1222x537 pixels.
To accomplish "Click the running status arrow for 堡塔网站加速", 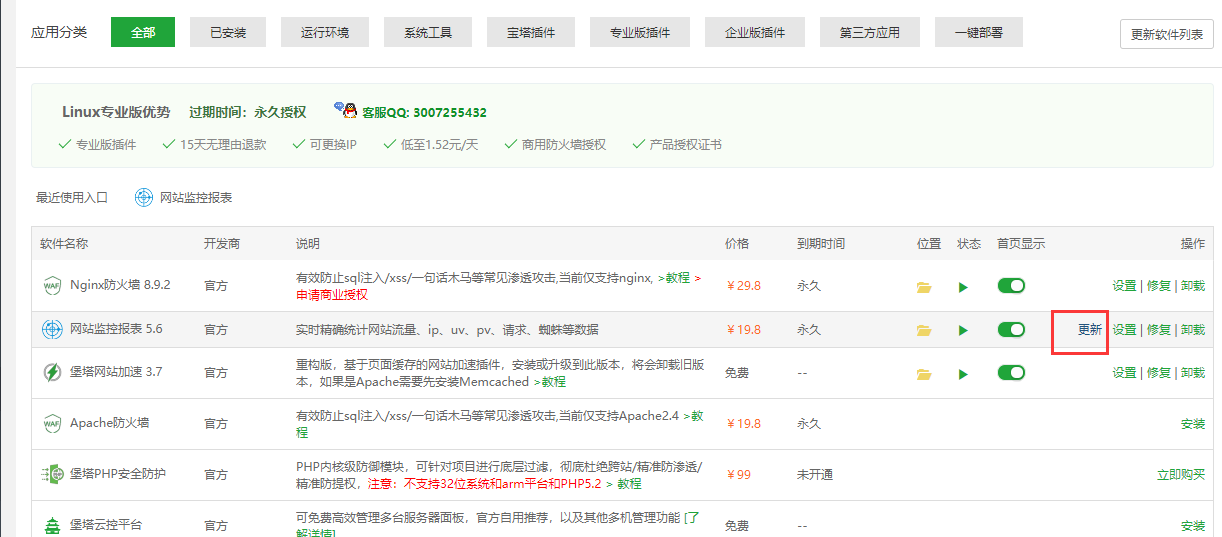I will 963,374.
